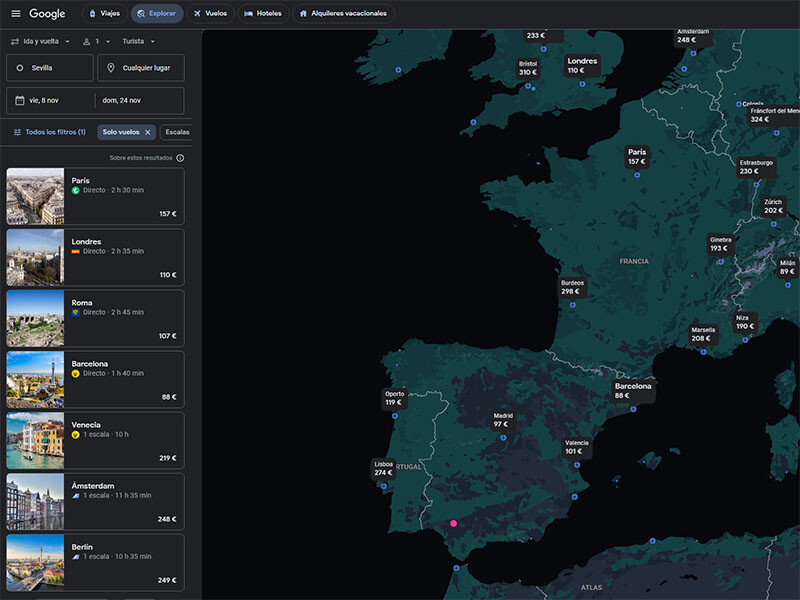Select the Marsella 208 € map label
The image size is (800, 600).
point(703,334)
